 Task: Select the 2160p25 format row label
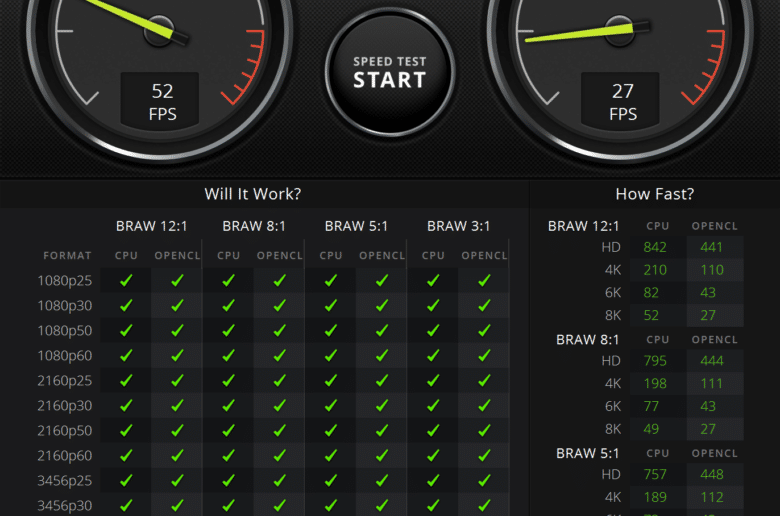click(x=65, y=381)
